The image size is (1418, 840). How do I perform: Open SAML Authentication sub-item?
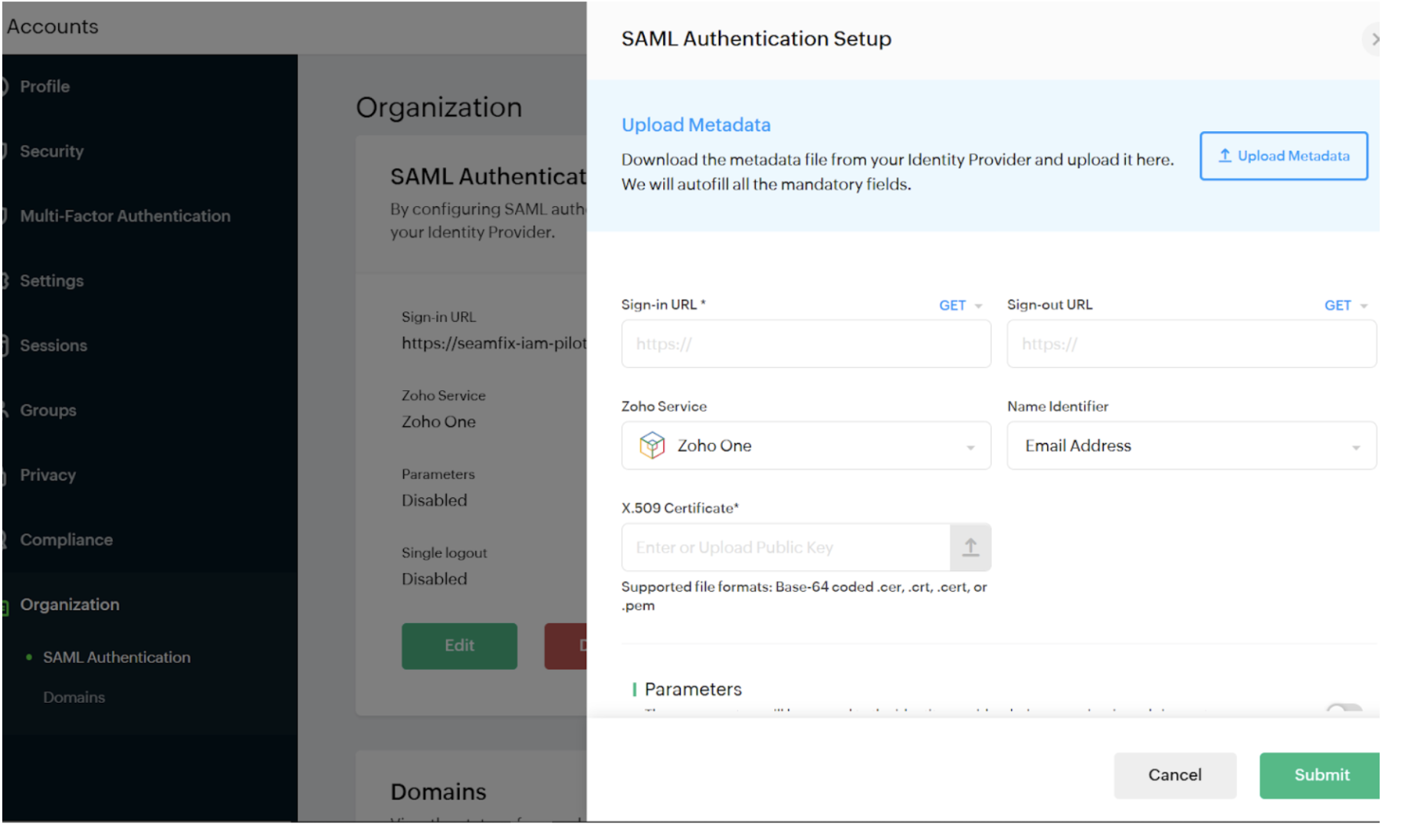point(117,657)
